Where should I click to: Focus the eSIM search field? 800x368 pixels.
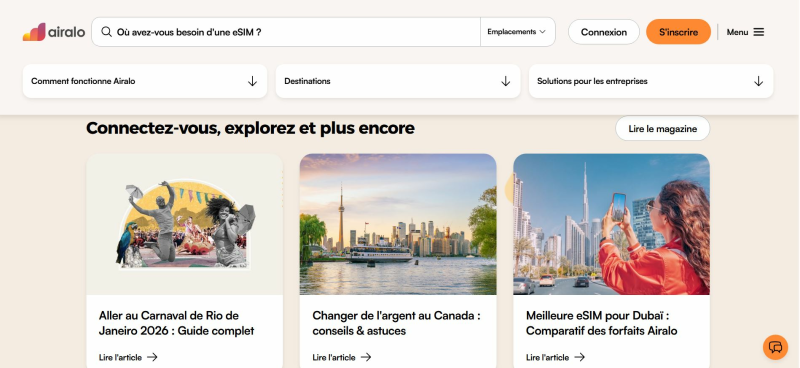tap(286, 32)
